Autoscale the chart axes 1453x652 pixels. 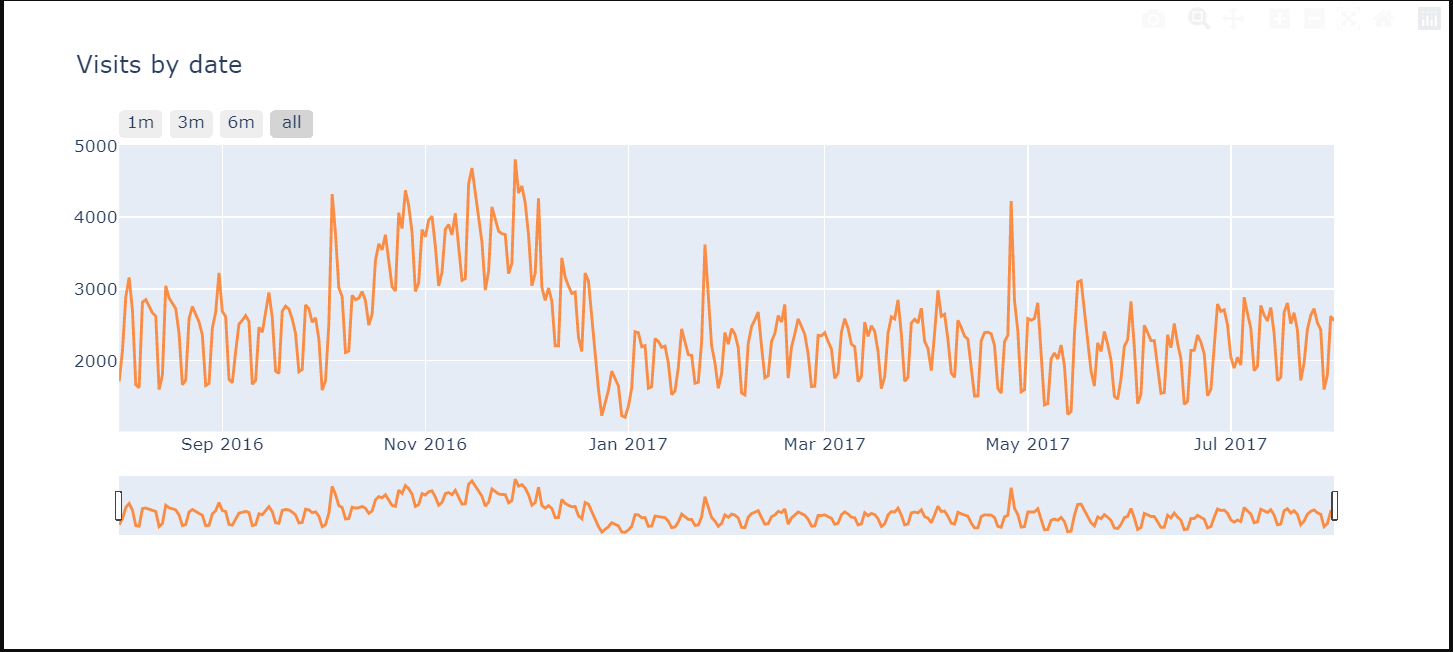click(1349, 19)
